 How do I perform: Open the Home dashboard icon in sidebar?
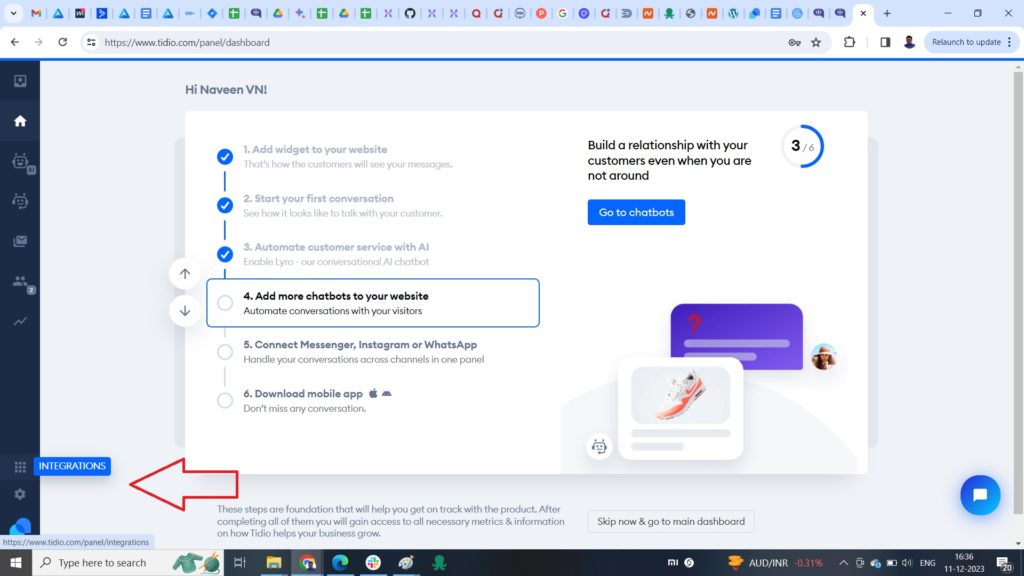click(x=20, y=121)
